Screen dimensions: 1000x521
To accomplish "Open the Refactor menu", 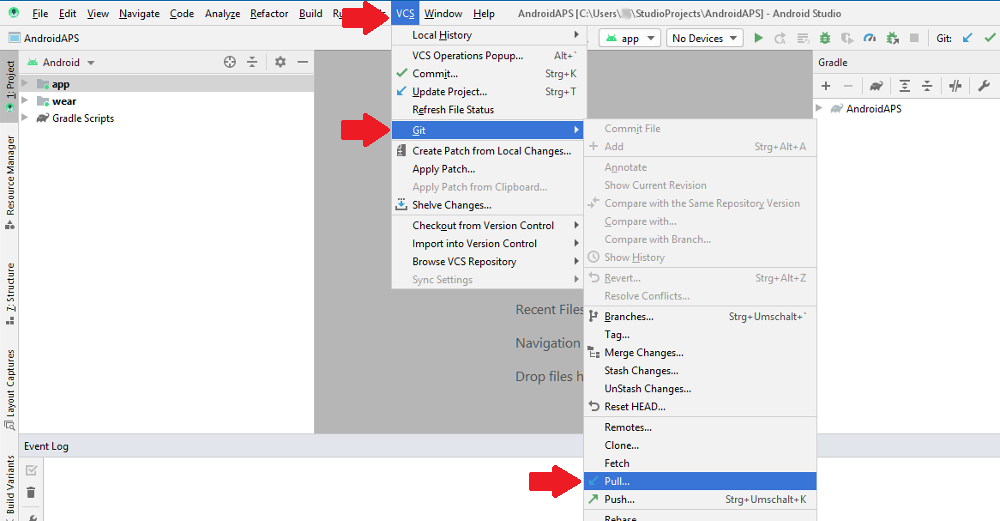I will [x=269, y=13].
